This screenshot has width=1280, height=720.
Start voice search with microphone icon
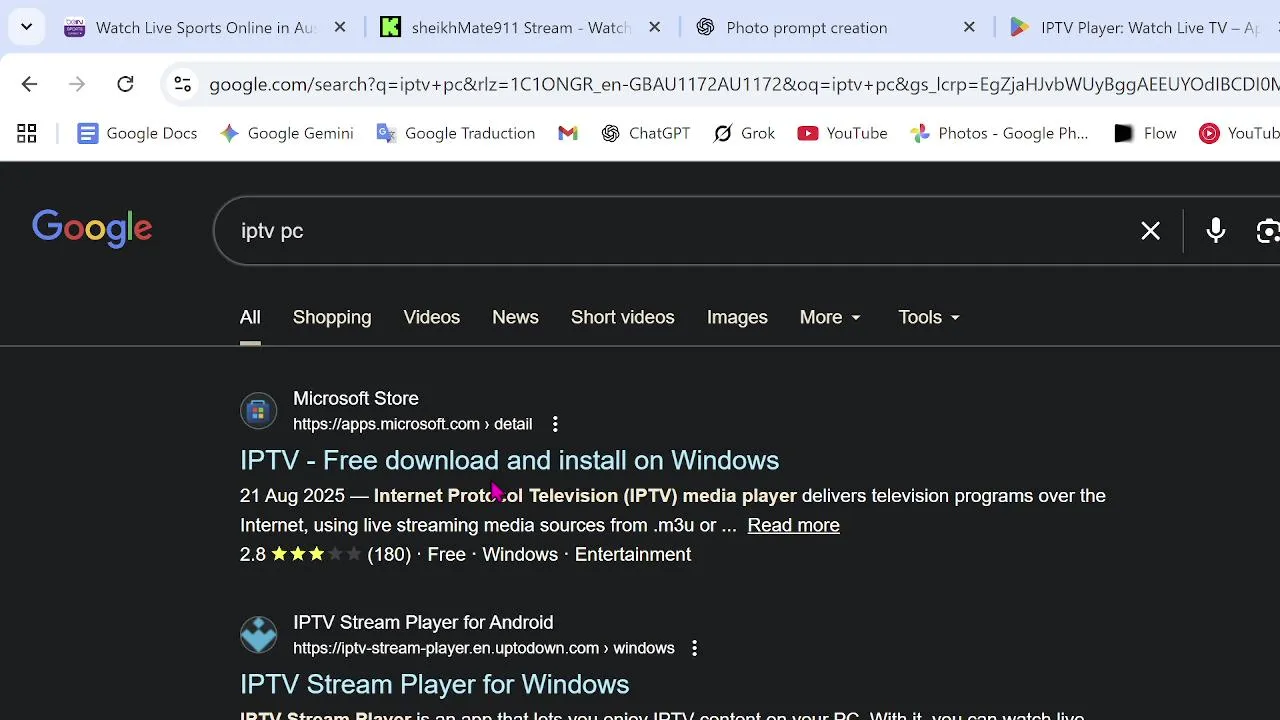[x=1215, y=231]
